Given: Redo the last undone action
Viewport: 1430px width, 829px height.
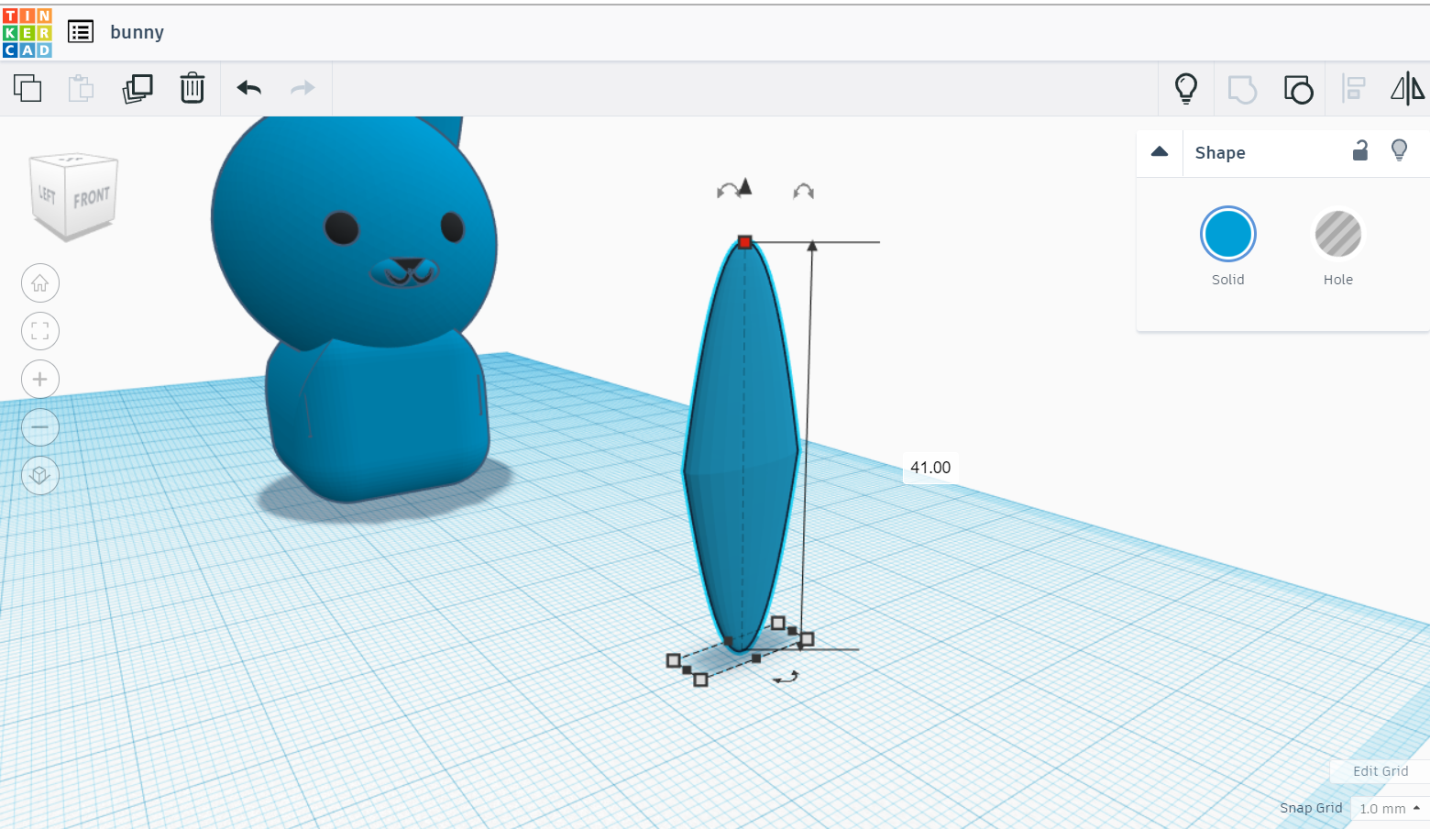Looking at the screenshot, I should 303,88.
